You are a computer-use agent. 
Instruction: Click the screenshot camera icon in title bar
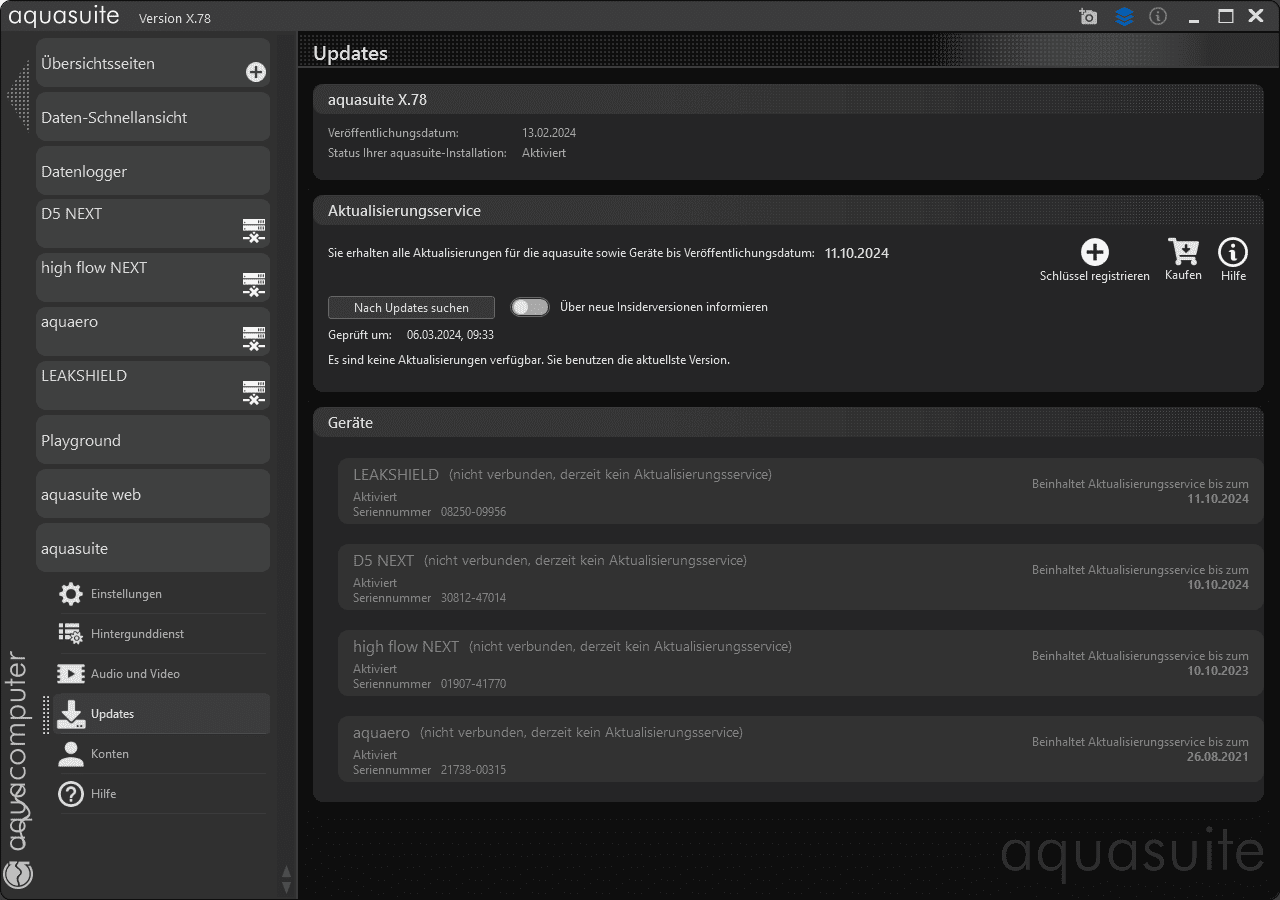coord(1088,17)
